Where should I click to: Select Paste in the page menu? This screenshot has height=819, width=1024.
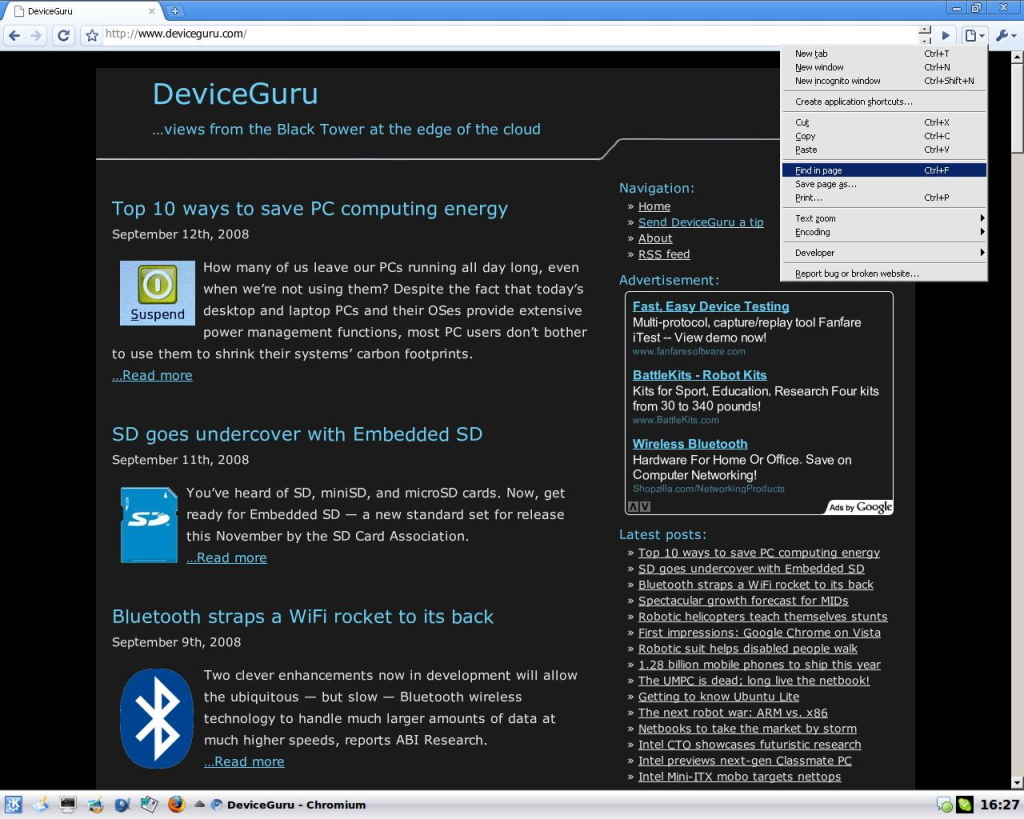[x=884, y=150]
